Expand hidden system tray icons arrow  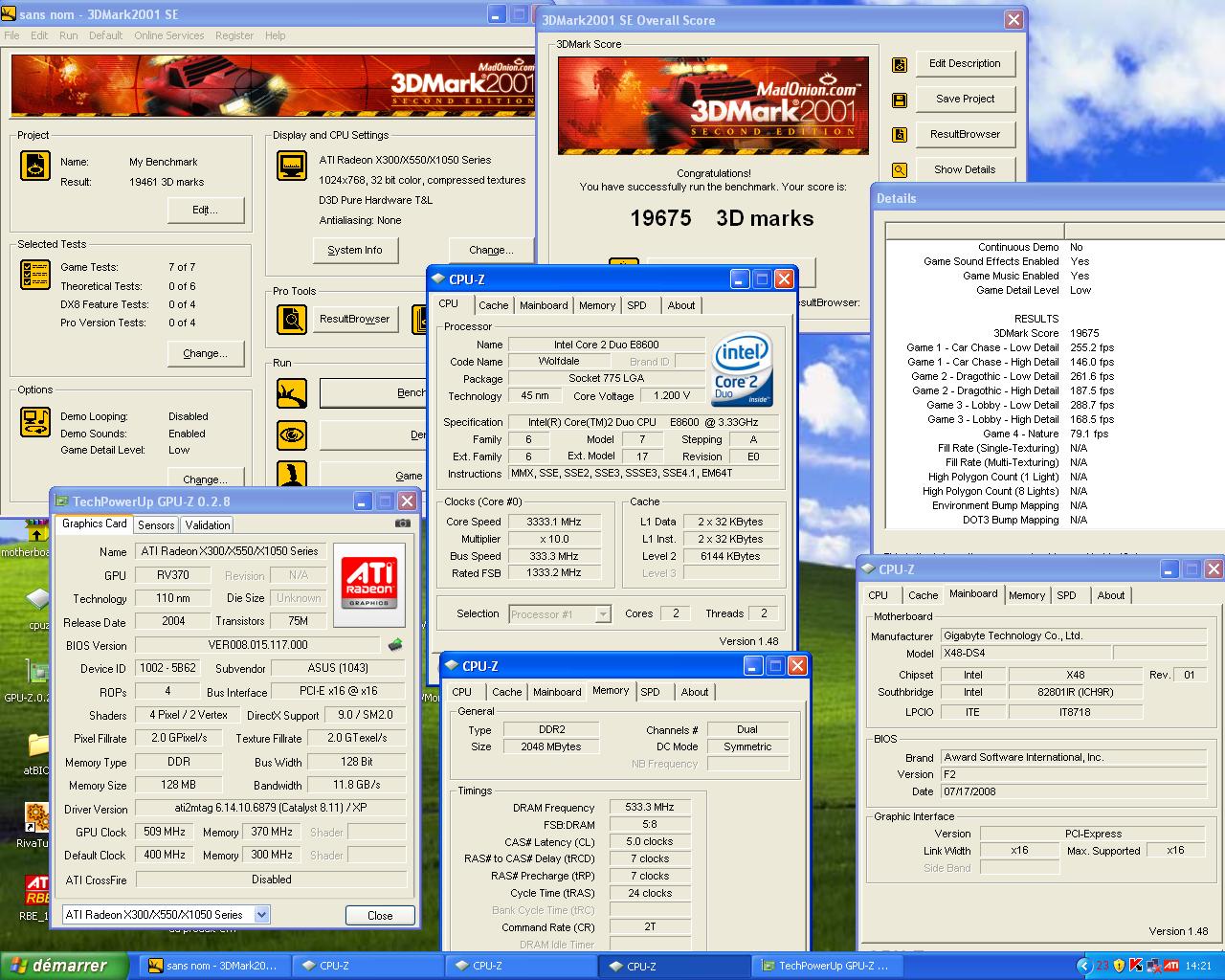pos(1083,966)
